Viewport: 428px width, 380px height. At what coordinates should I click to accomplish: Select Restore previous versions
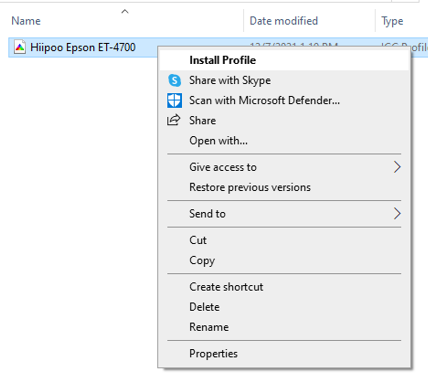tap(284, 187)
